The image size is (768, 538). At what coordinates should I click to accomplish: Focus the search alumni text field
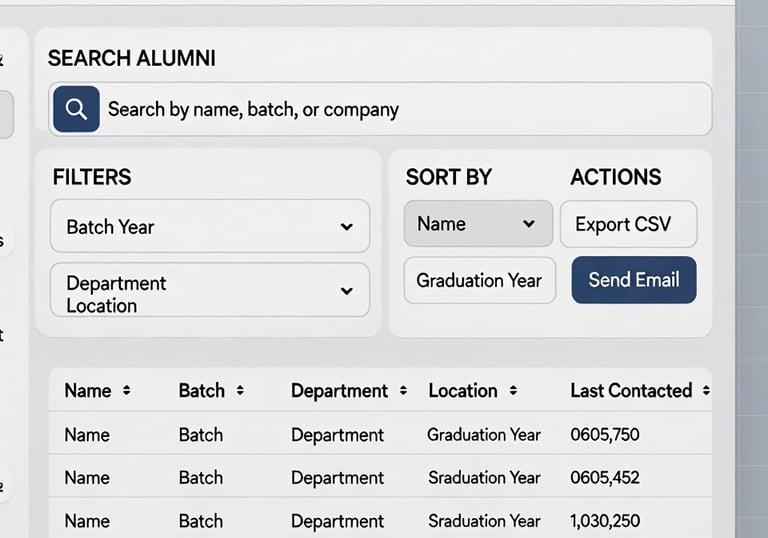400,109
